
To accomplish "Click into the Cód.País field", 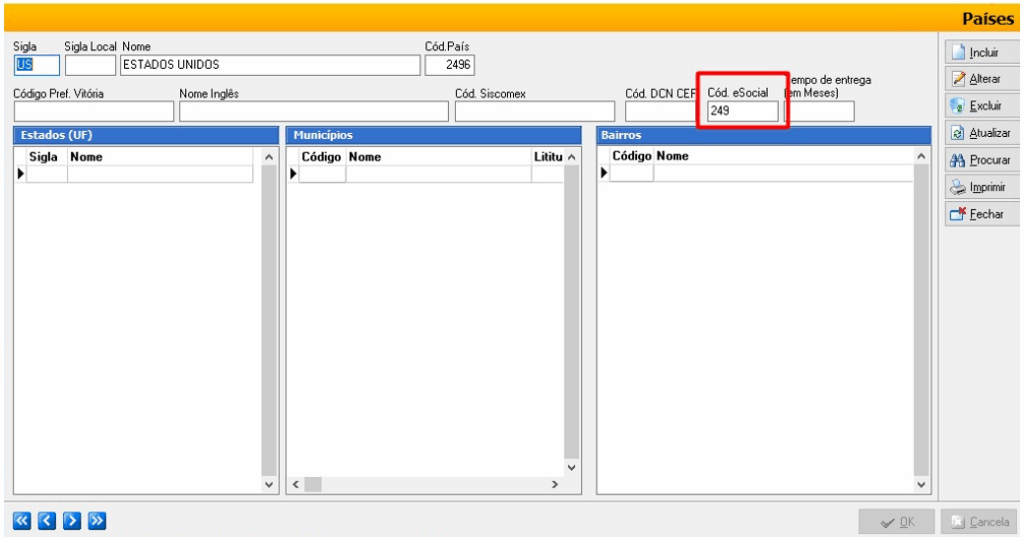I will point(449,66).
